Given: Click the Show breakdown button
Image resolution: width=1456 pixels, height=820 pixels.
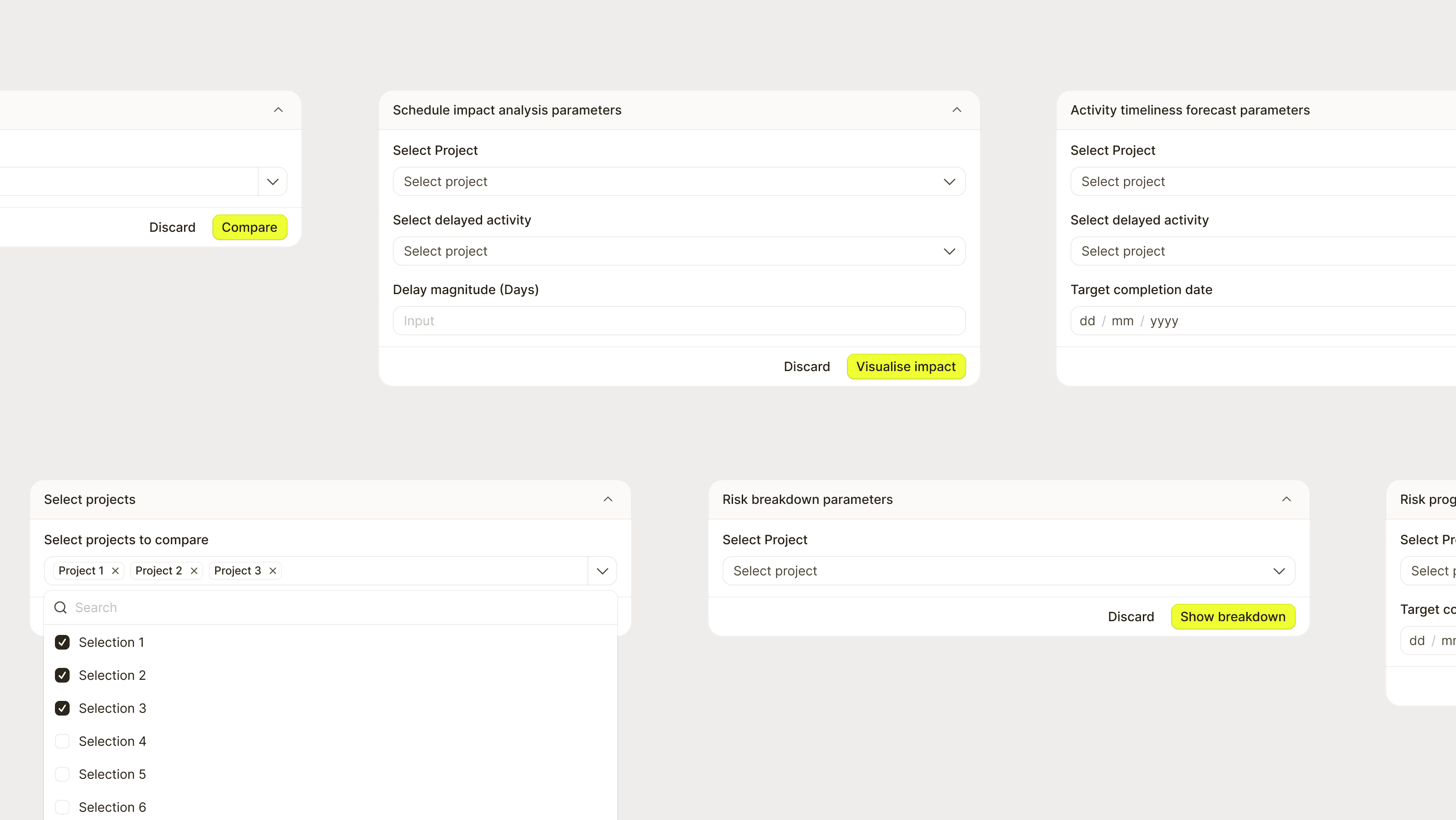Looking at the screenshot, I should coord(1233,617).
